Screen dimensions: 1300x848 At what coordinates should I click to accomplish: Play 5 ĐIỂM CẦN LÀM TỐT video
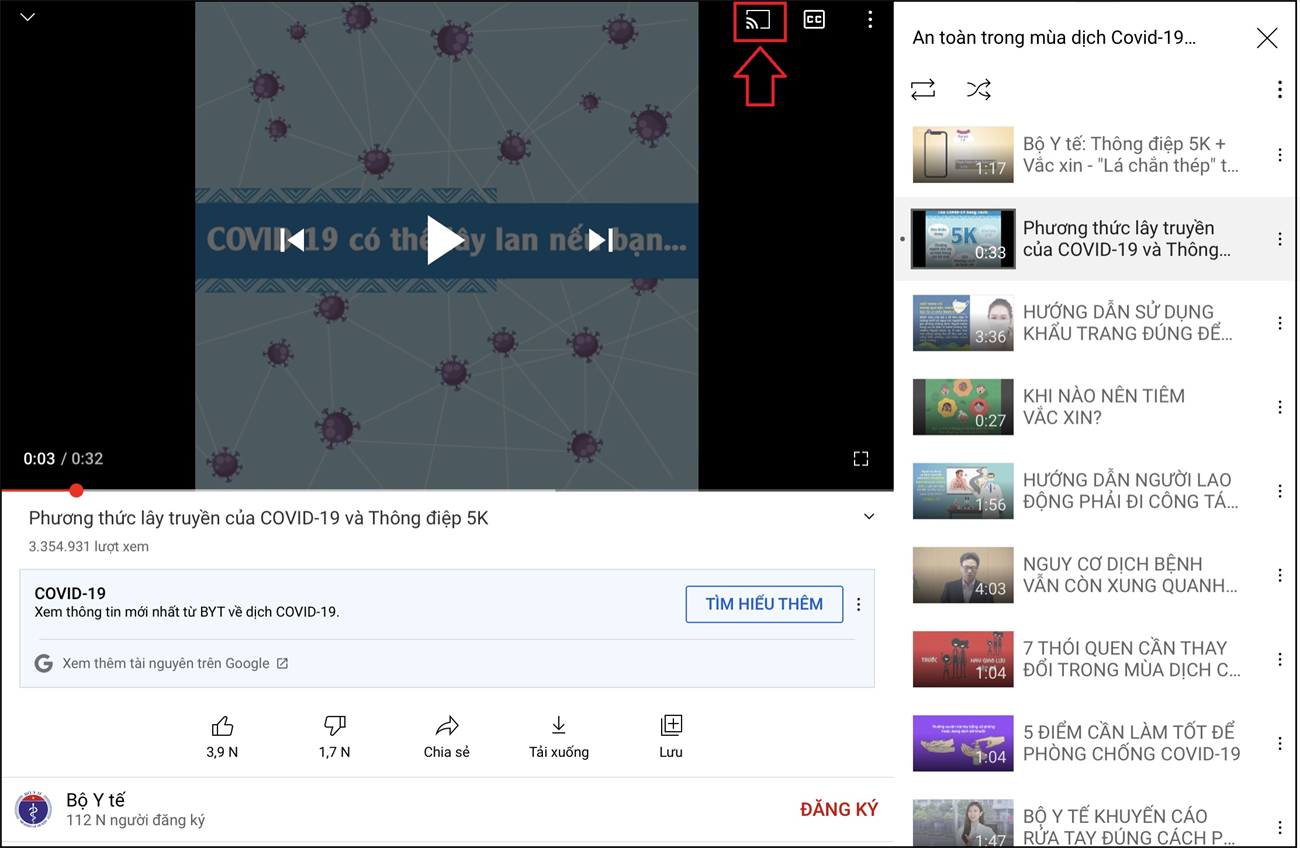coord(1131,743)
